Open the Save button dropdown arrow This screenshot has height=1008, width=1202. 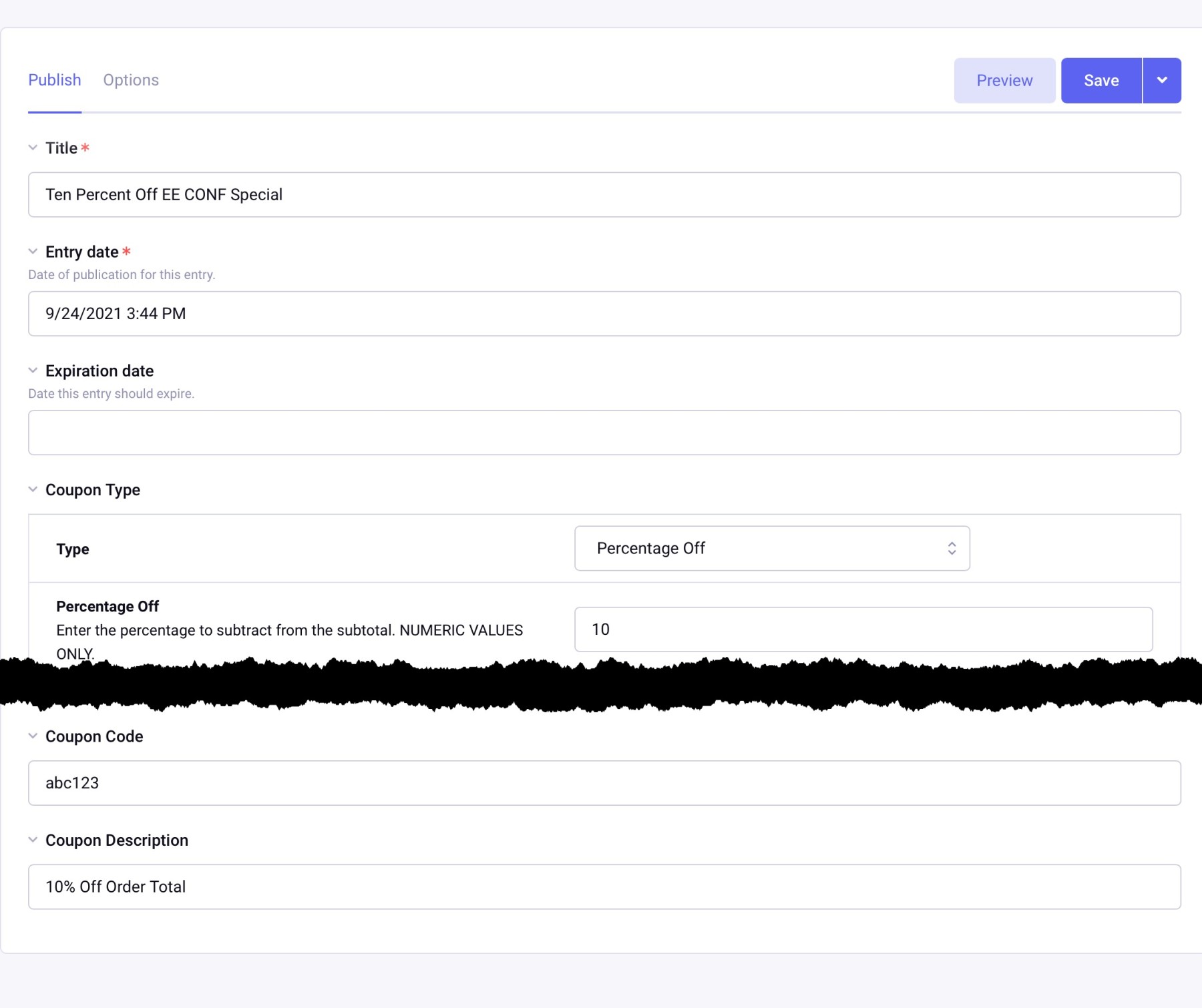pyautogui.click(x=1162, y=80)
